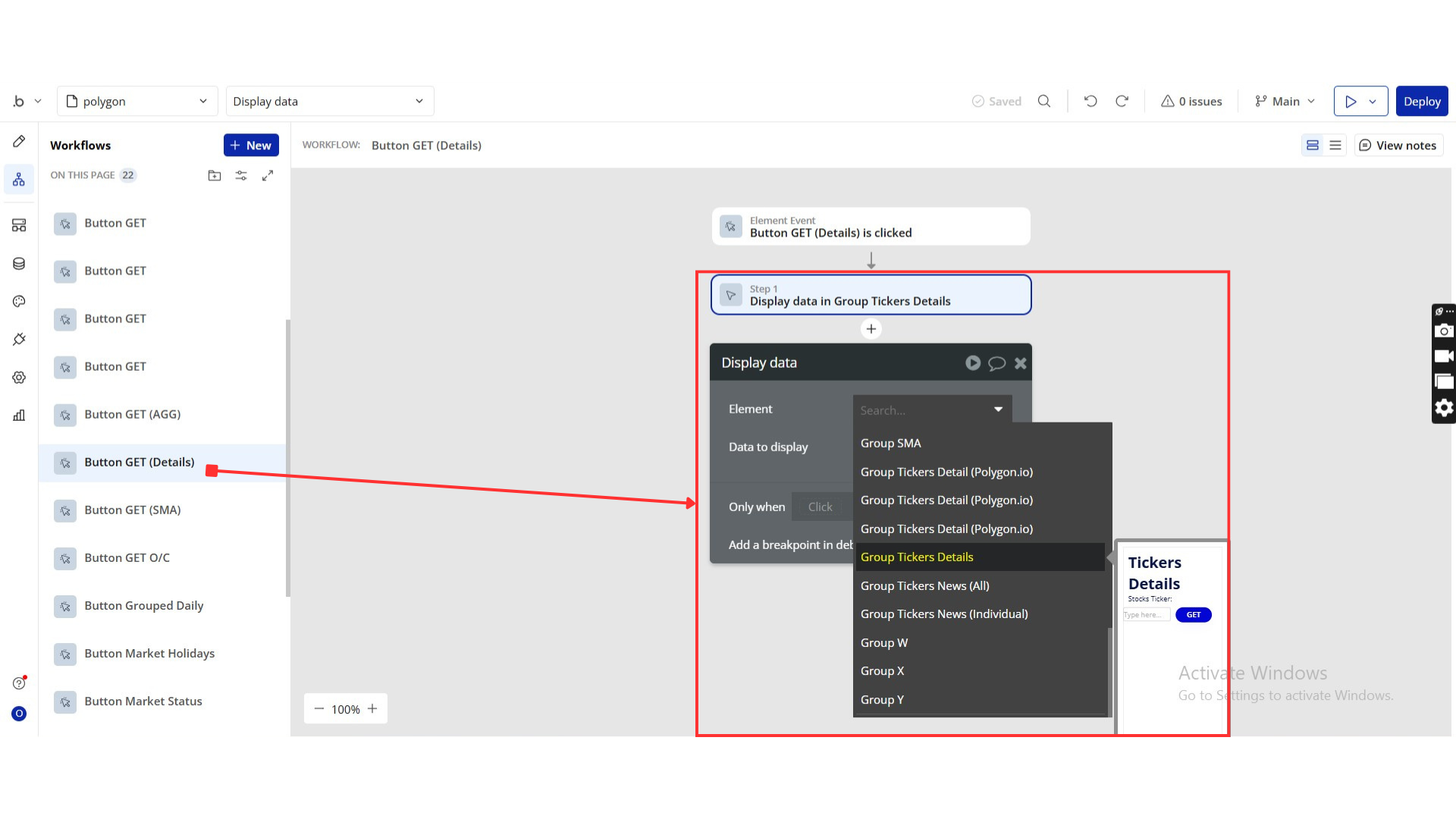
Task: Click the add comment bubble in Display data panel
Action: [x=996, y=363]
